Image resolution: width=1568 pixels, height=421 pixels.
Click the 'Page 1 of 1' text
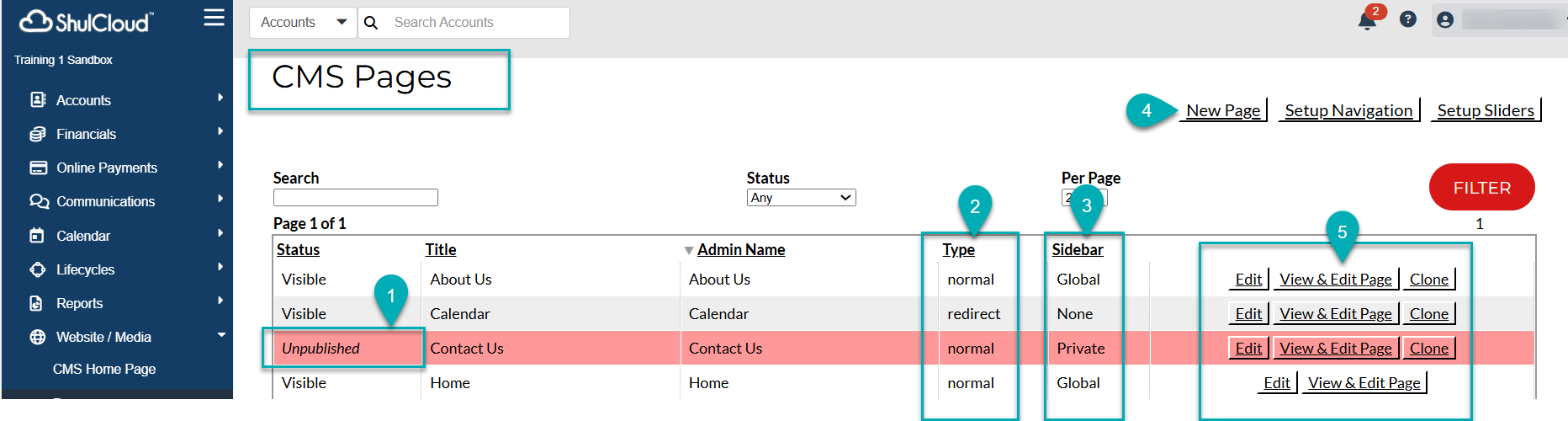(310, 223)
